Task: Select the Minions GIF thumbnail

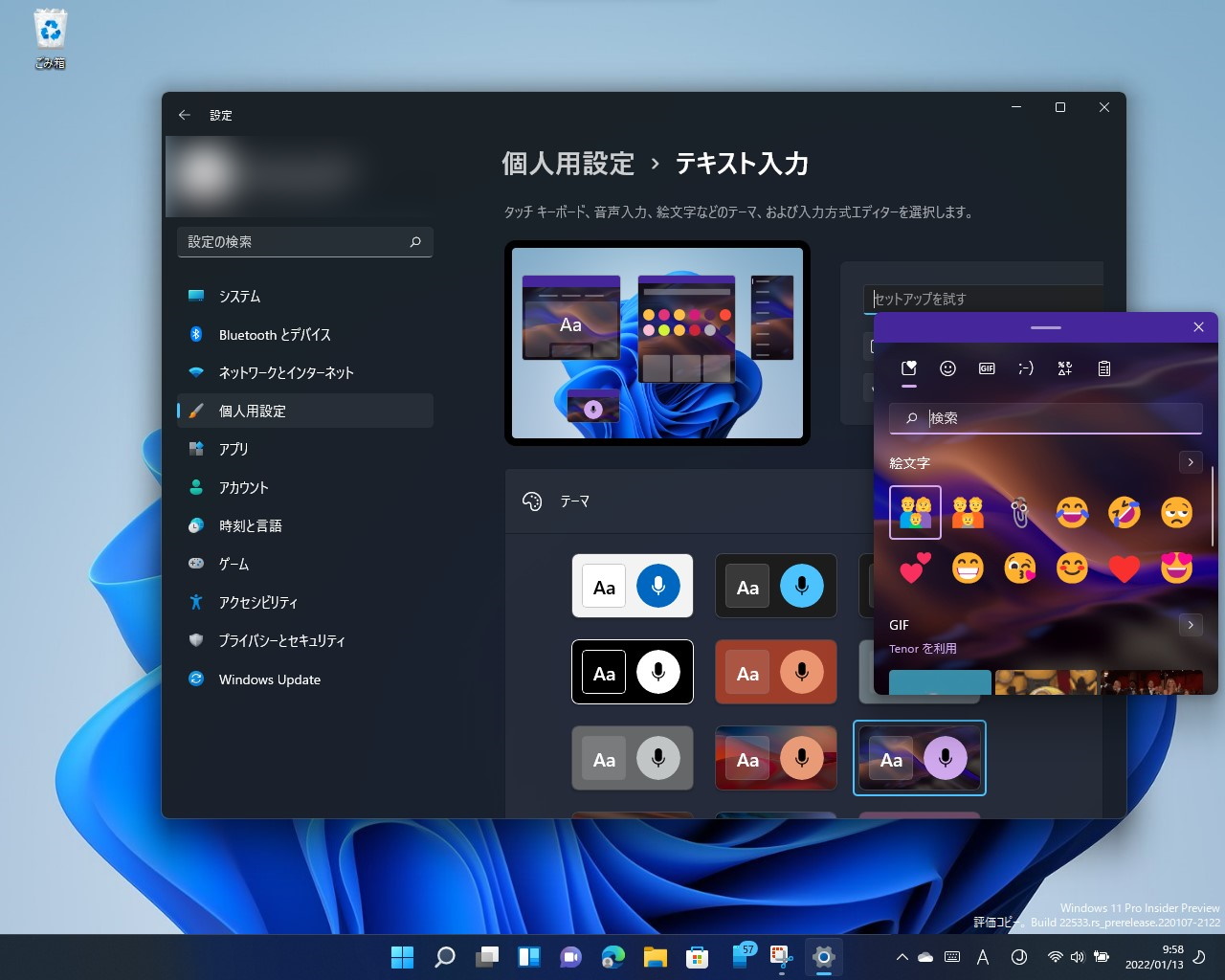Action: [1047, 681]
